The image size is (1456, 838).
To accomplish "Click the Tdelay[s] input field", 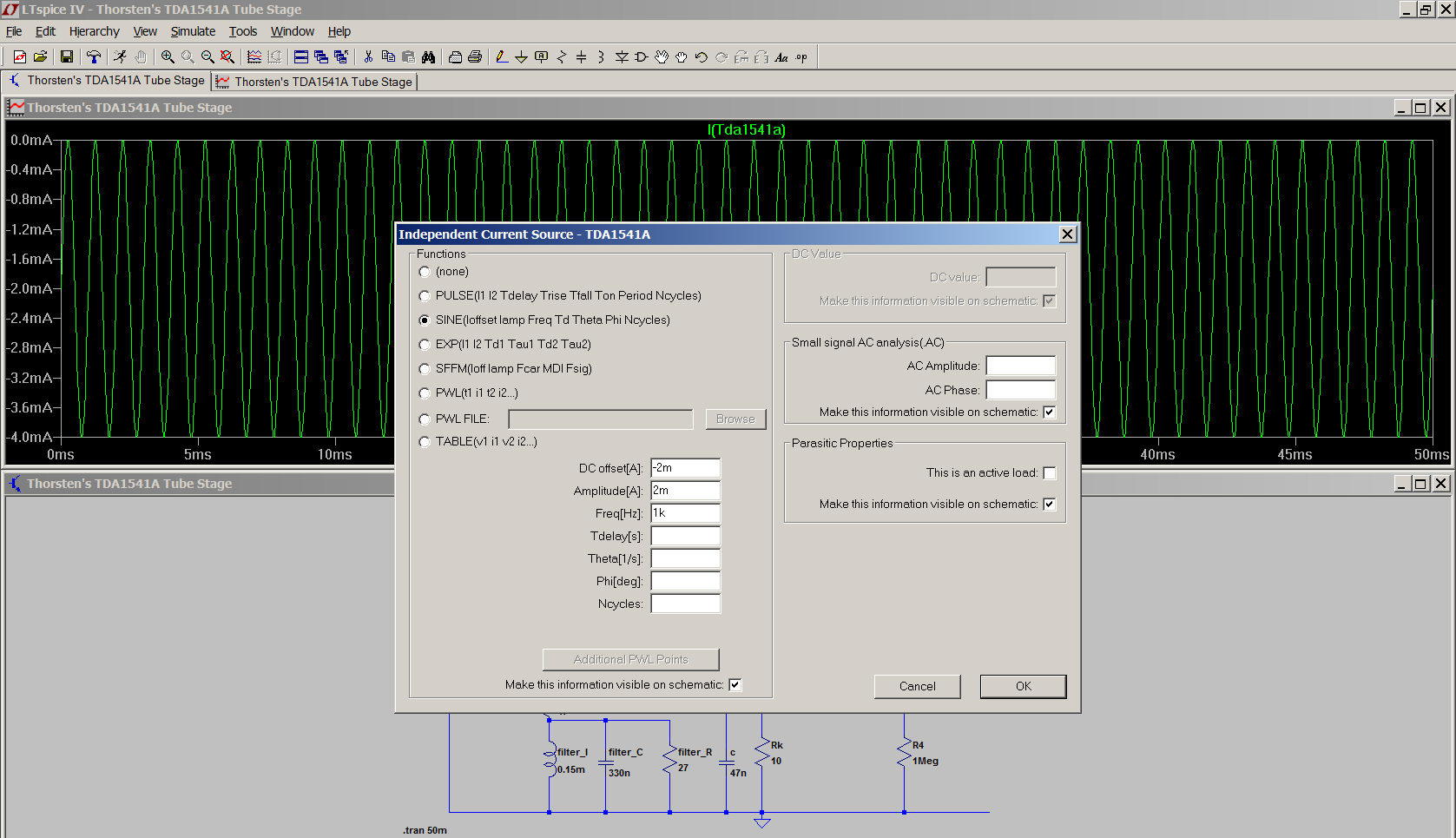I will [686, 536].
